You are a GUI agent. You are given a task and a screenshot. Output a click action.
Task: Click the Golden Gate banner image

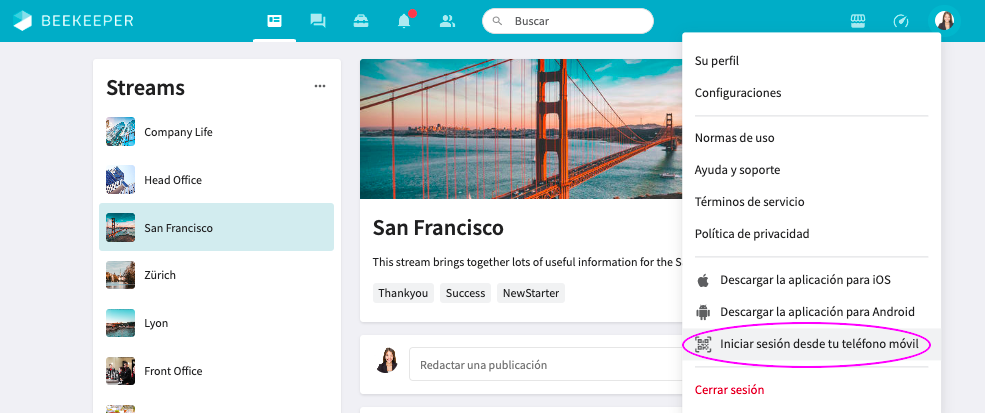click(x=521, y=129)
